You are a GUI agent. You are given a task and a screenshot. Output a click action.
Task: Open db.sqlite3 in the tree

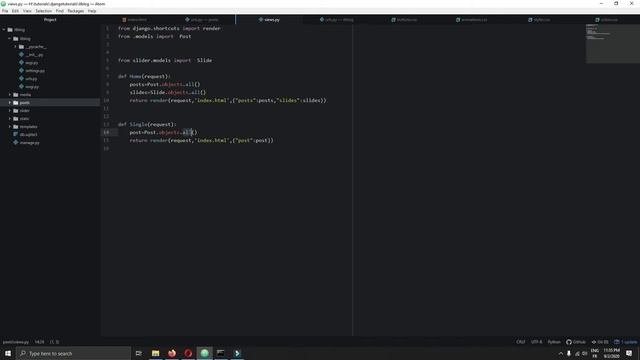[29, 135]
